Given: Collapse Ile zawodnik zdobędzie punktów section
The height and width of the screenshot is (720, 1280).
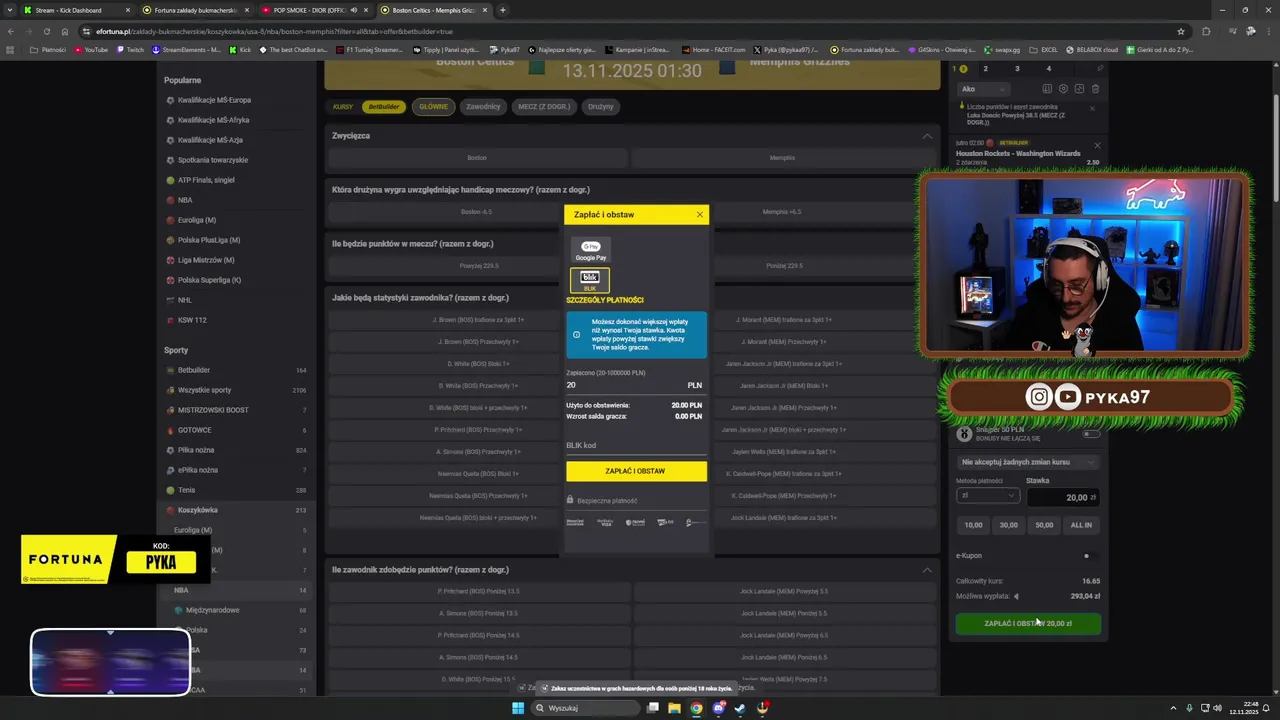Looking at the screenshot, I should click(927, 570).
